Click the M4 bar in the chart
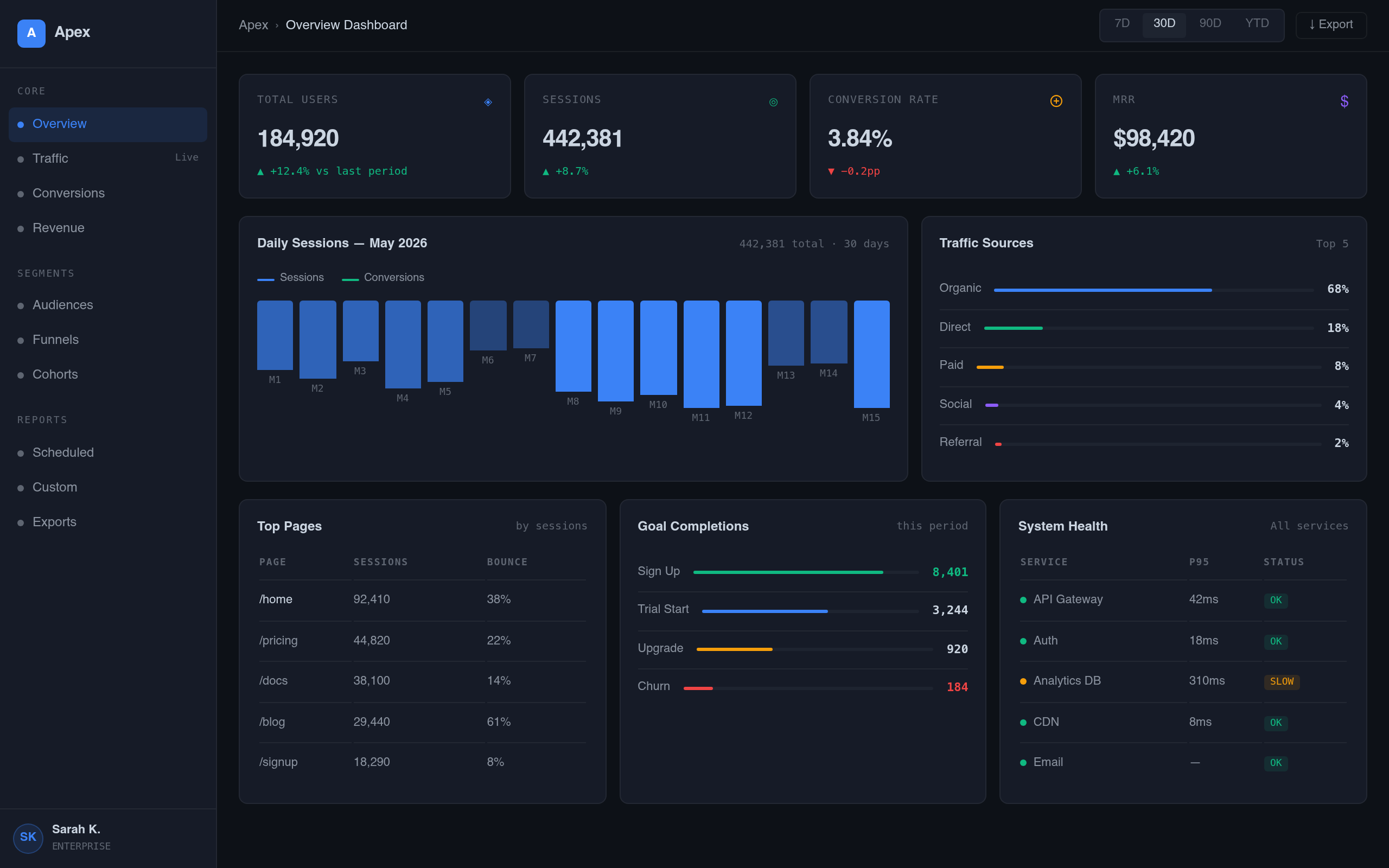Image resolution: width=1389 pixels, height=868 pixels. [x=403, y=344]
